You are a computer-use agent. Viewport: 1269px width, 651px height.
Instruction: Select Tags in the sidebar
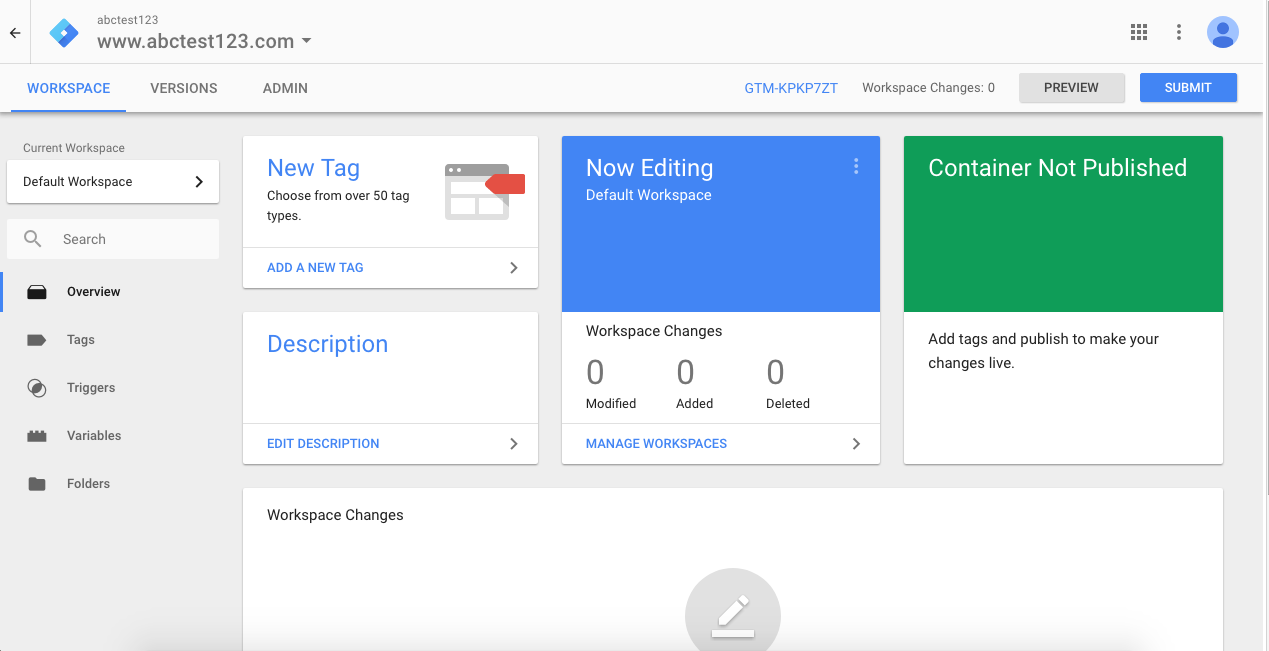point(81,340)
